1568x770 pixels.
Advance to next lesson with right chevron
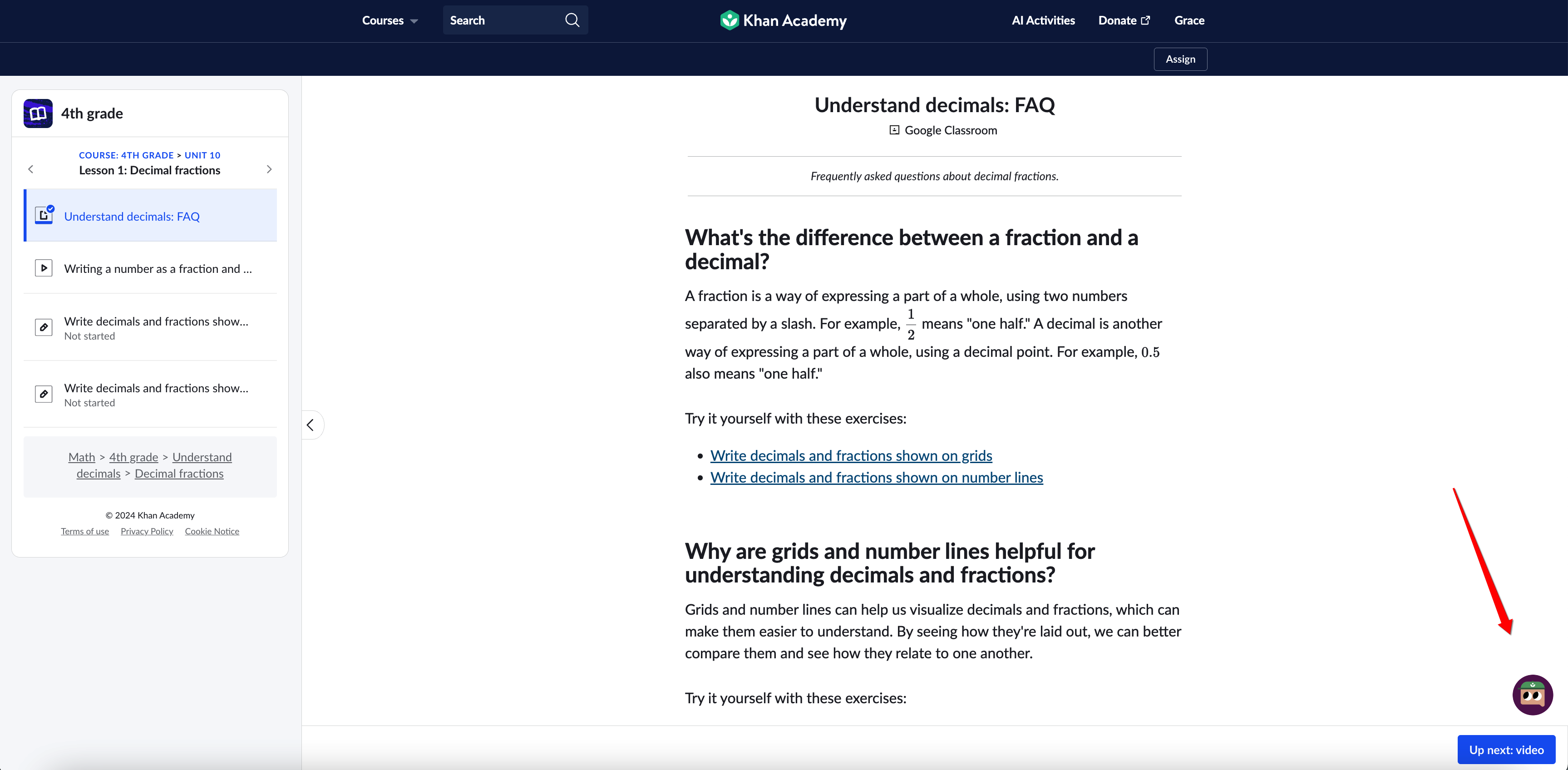[270, 169]
